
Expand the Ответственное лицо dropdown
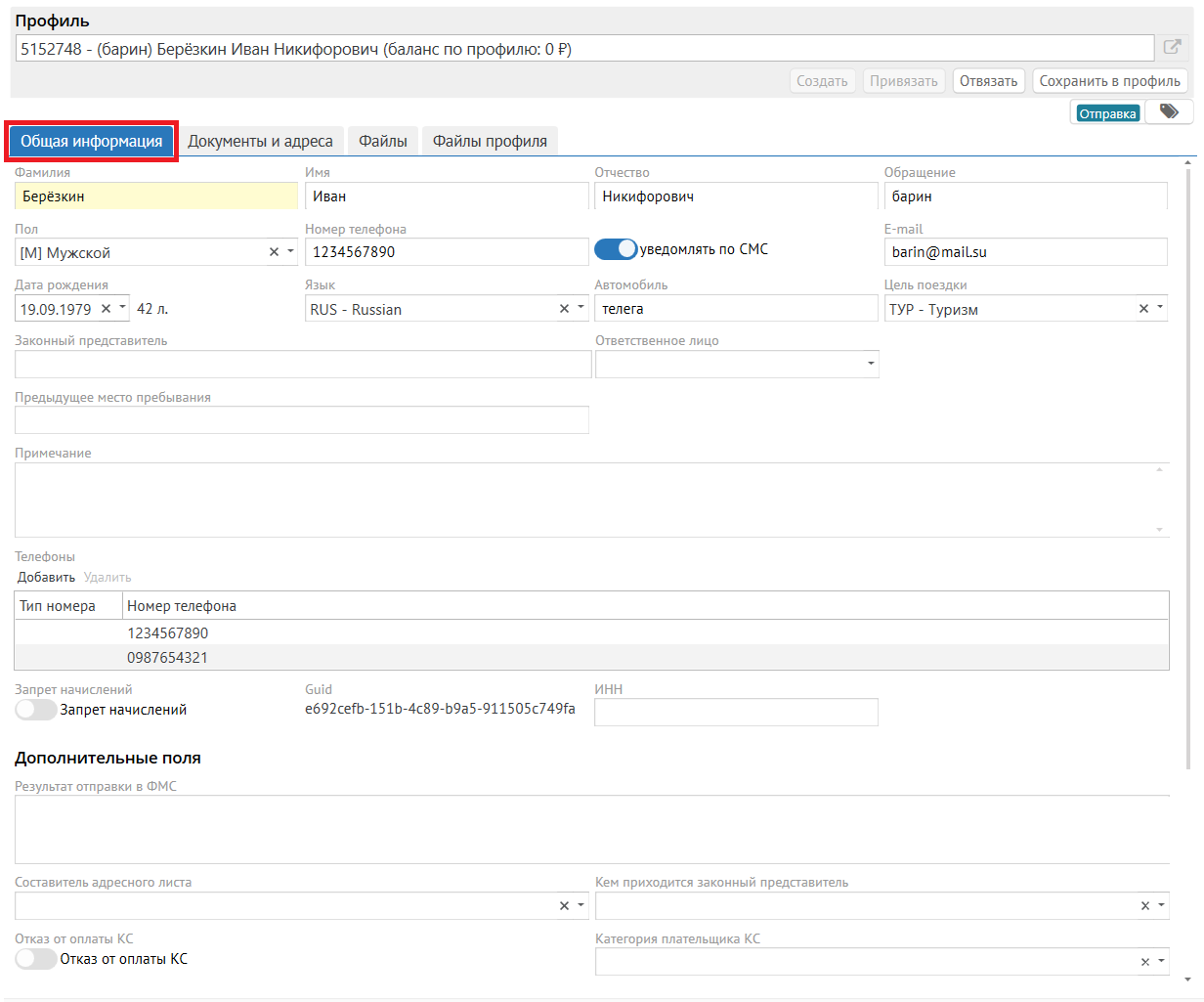click(870, 365)
